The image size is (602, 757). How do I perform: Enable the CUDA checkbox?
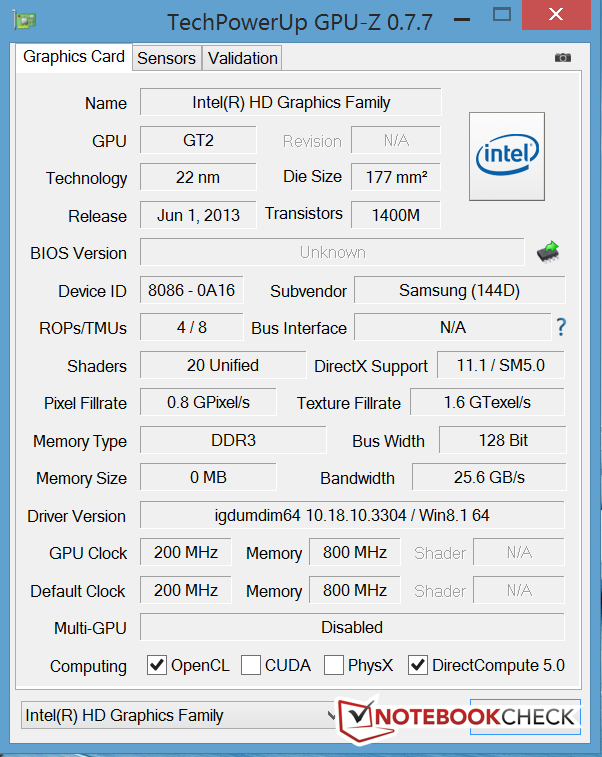[251, 665]
